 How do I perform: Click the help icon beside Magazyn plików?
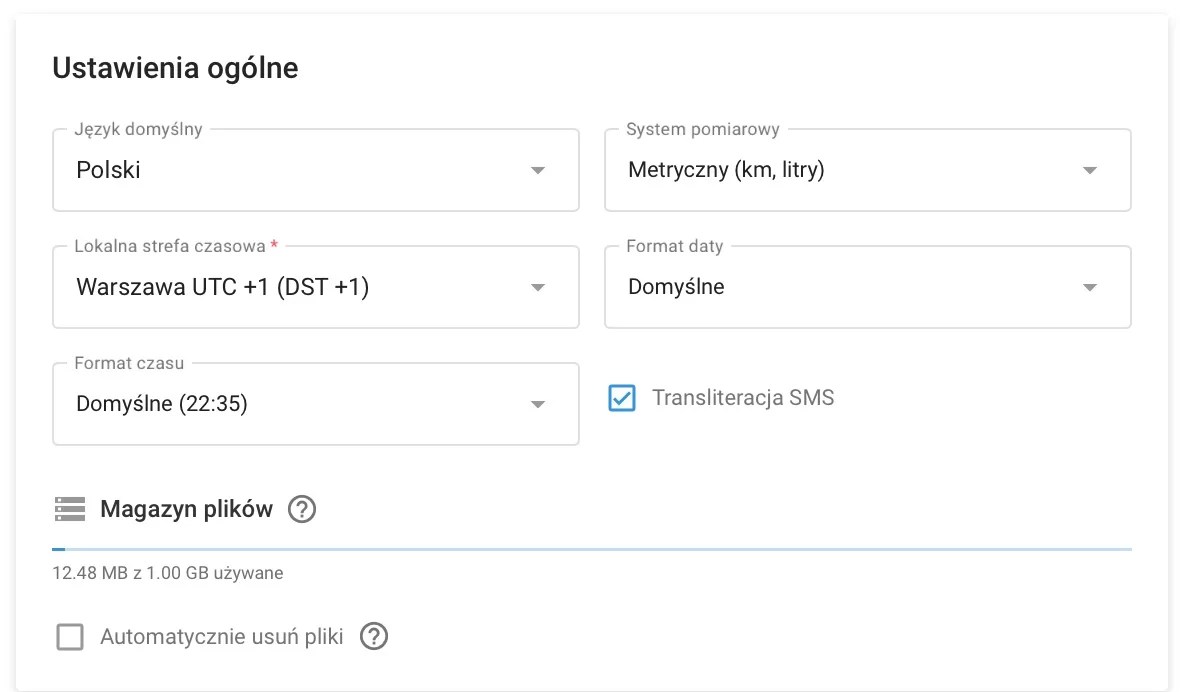pyautogui.click(x=302, y=510)
